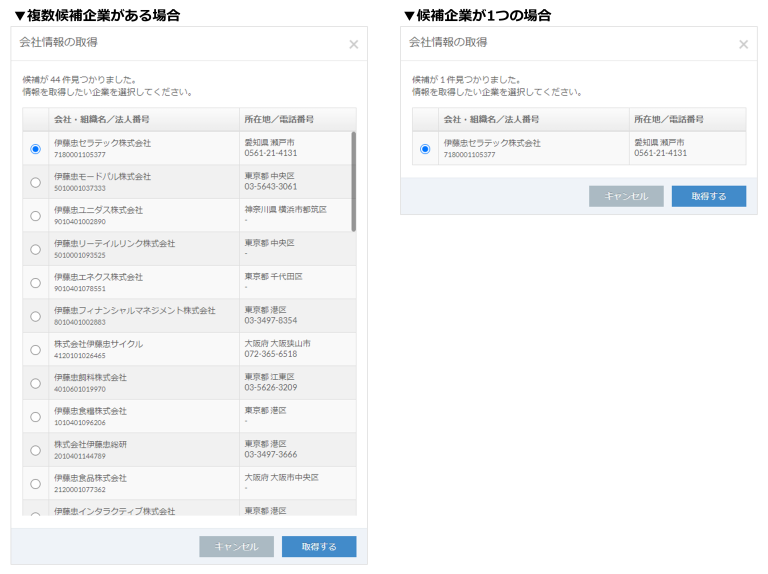The height and width of the screenshot is (574, 768).
Task: Click phone number 03-3497-8354
Action: (x=270, y=320)
